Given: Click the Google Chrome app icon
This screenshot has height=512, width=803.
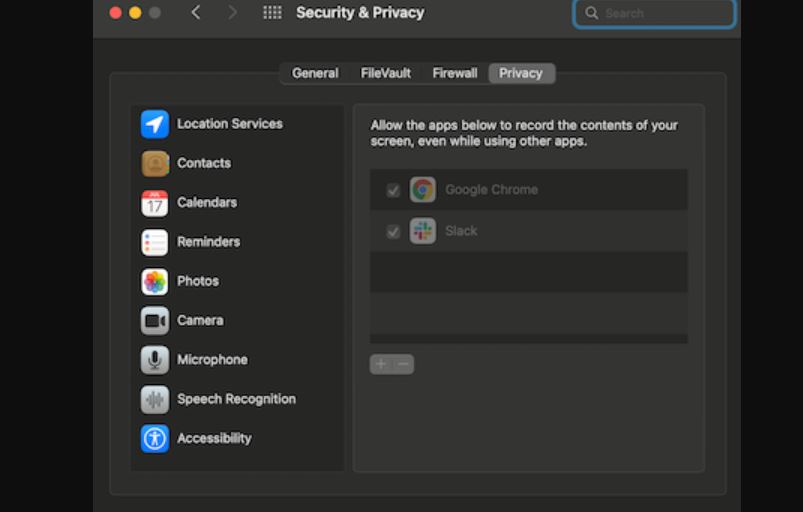Looking at the screenshot, I should click(x=422, y=190).
